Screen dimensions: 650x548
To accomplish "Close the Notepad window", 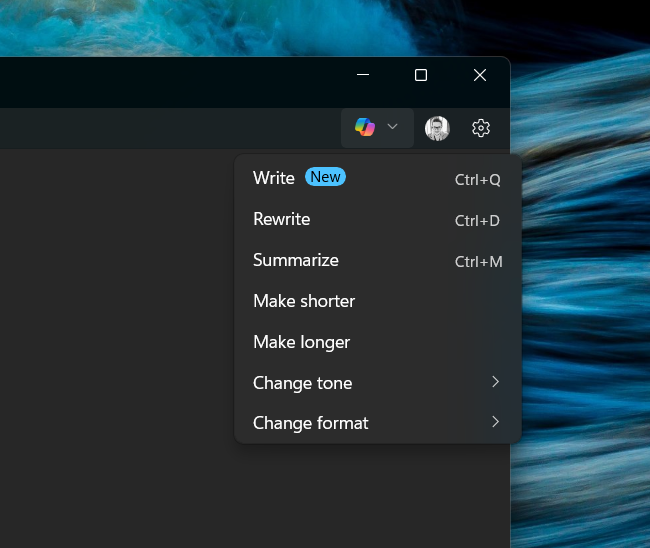I will (480, 75).
